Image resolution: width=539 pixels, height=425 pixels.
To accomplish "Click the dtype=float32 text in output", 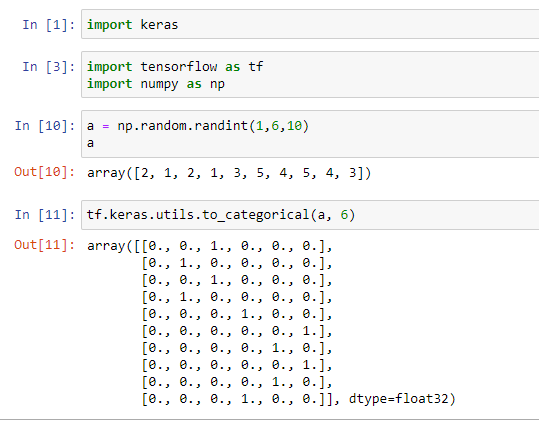I will point(402,399).
